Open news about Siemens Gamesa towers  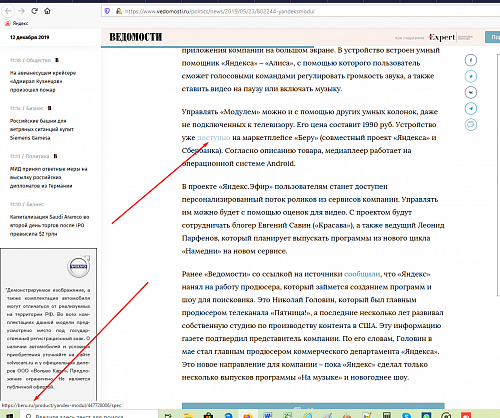coord(42,129)
